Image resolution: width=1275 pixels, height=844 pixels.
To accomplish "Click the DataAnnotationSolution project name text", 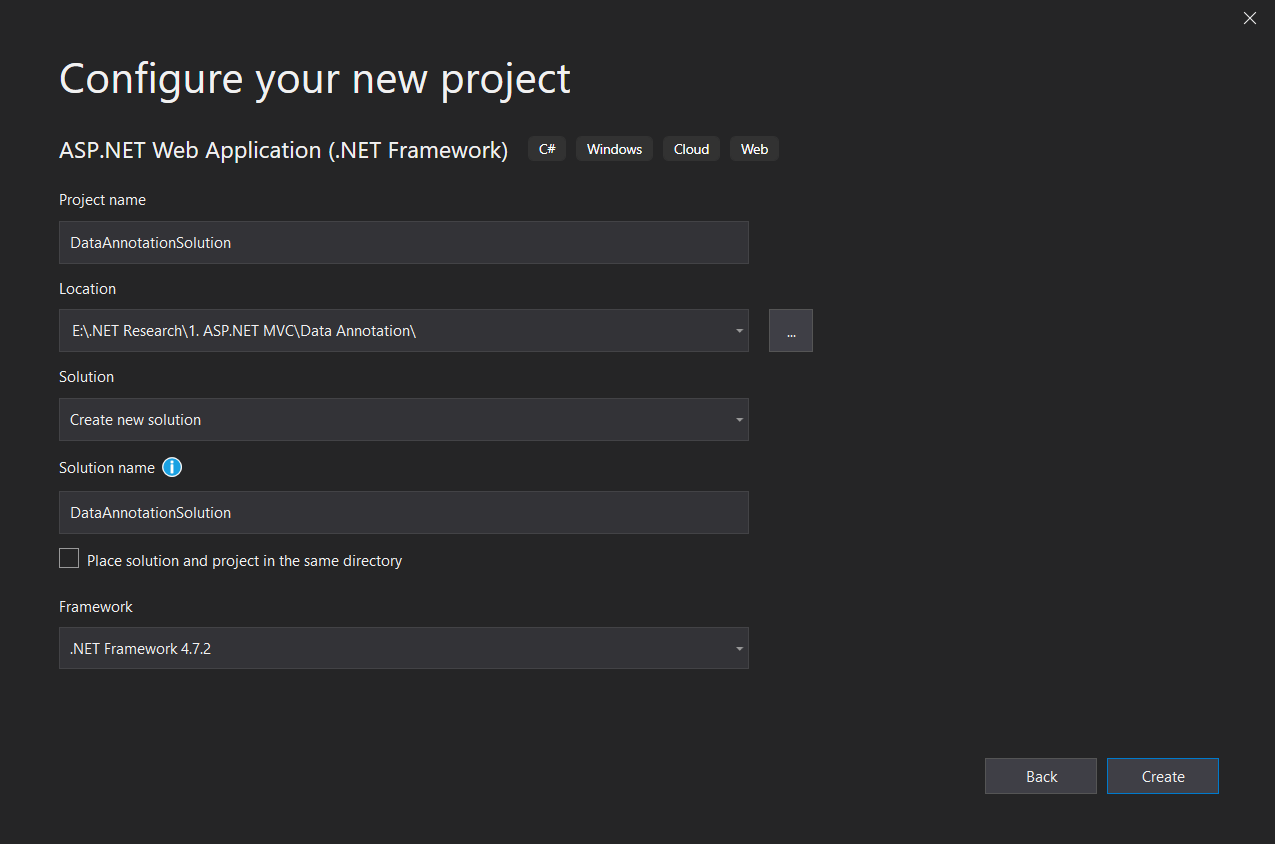I will (x=149, y=242).
